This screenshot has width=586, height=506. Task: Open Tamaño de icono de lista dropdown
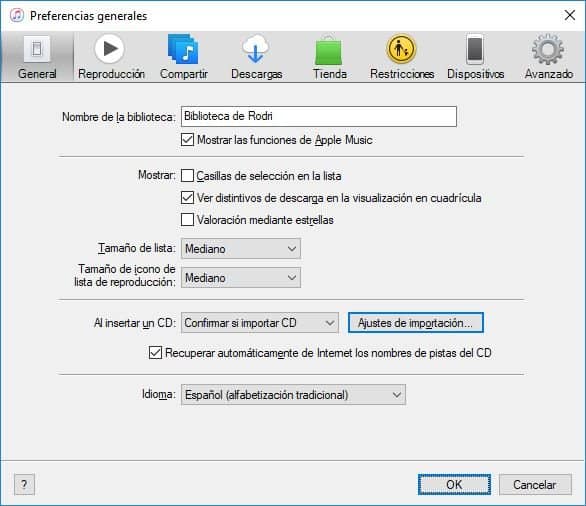pos(241,278)
